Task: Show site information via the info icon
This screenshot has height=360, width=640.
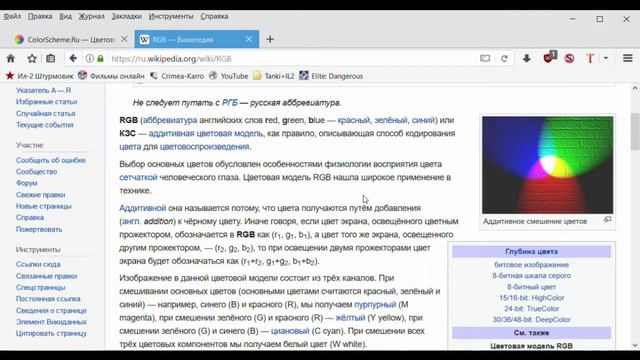Action: [90, 58]
